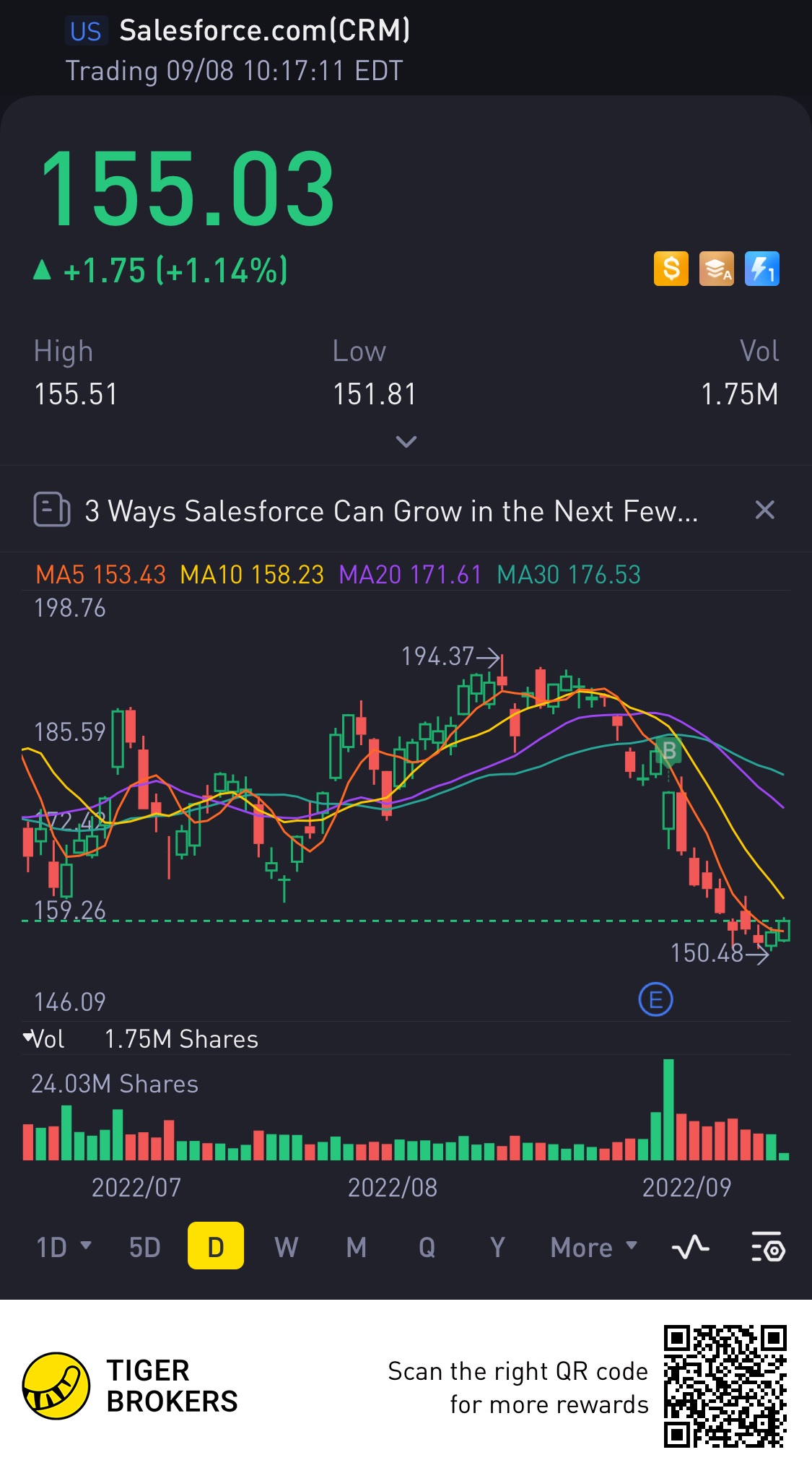The height and width of the screenshot is (1473, 812).
Task: Open the news article document icon
Action: 52,510
